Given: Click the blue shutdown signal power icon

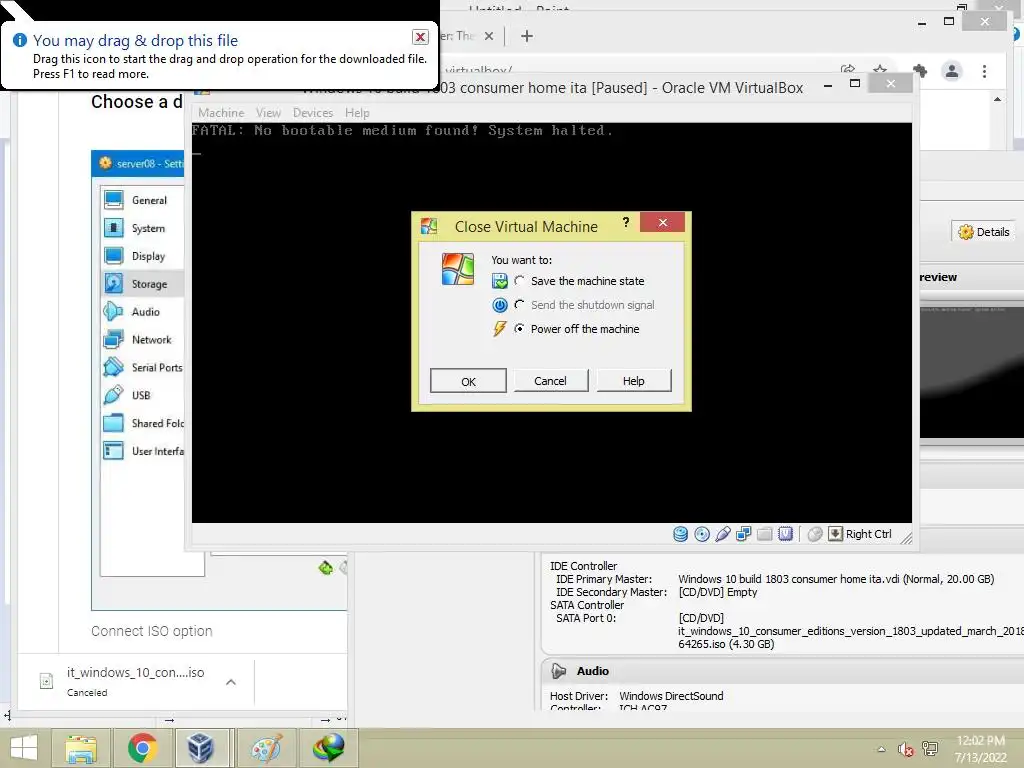Looking at the screenshot, I should coord(500,305).
